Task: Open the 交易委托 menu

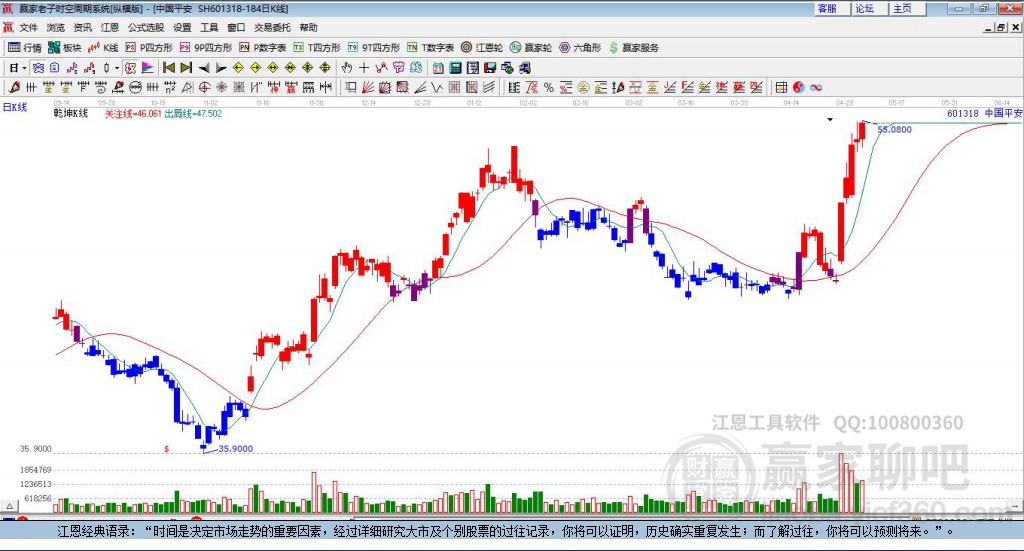Action: [x=272, y=27]
